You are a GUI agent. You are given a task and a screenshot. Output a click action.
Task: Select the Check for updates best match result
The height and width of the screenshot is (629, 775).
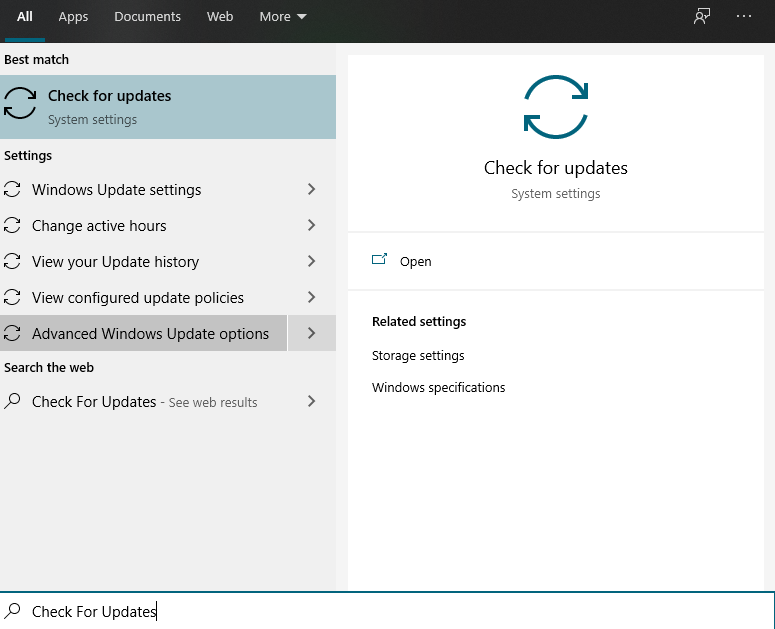pyautogui.click(x=168, y=107)
